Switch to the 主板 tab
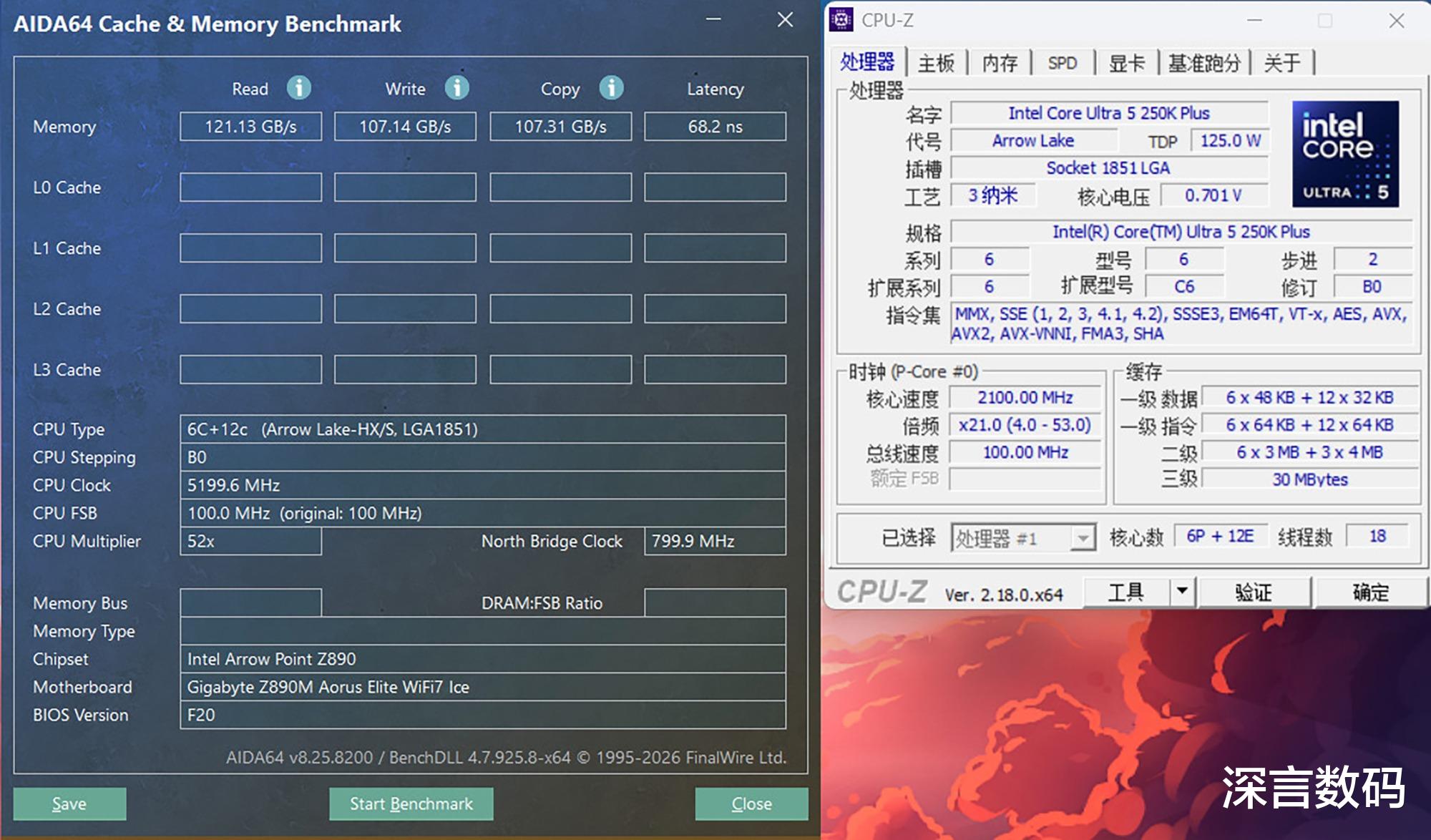Viewport: 1431px width, 840px height. 936,63
